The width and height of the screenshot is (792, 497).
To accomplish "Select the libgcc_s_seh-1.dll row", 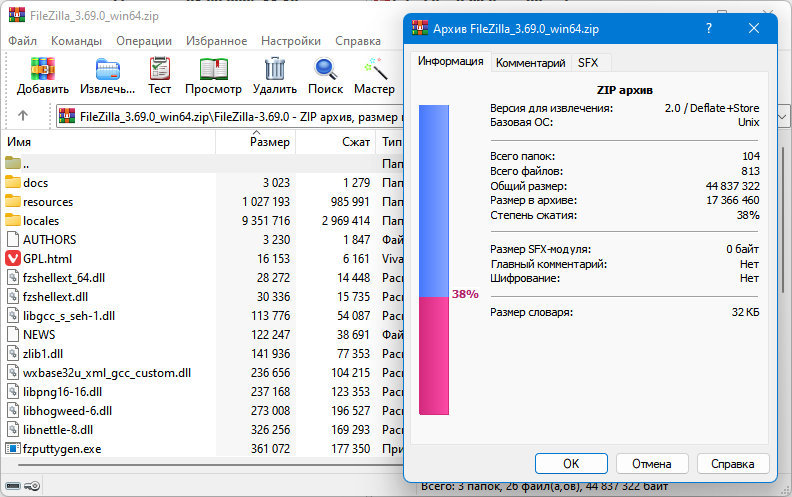I will [203, 316].
